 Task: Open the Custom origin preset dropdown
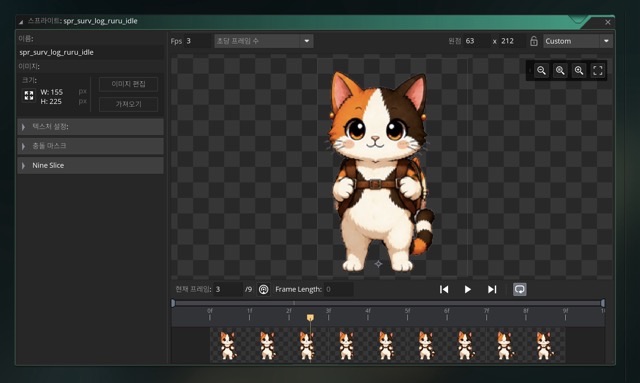pos(578,41)
